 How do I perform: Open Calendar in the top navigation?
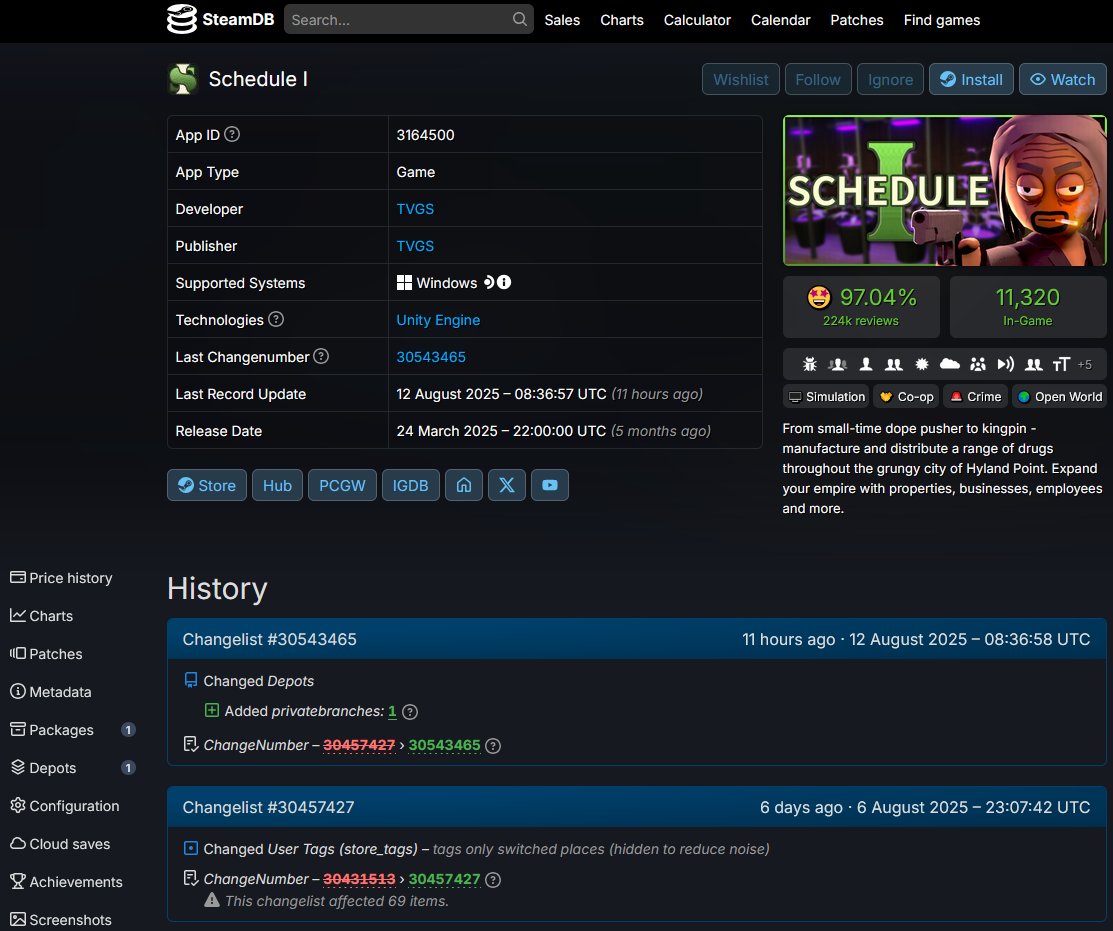point(781,20)
